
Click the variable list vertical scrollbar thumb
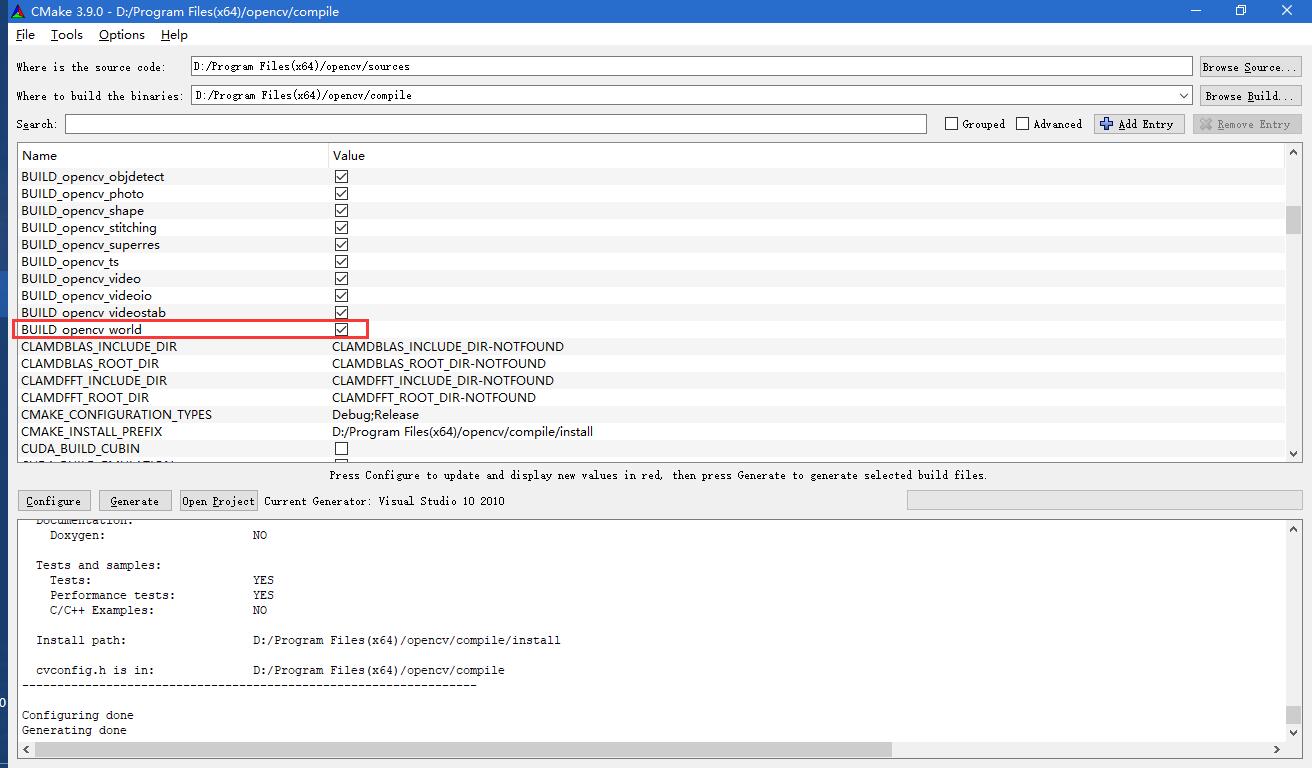tap(1294, 220)
